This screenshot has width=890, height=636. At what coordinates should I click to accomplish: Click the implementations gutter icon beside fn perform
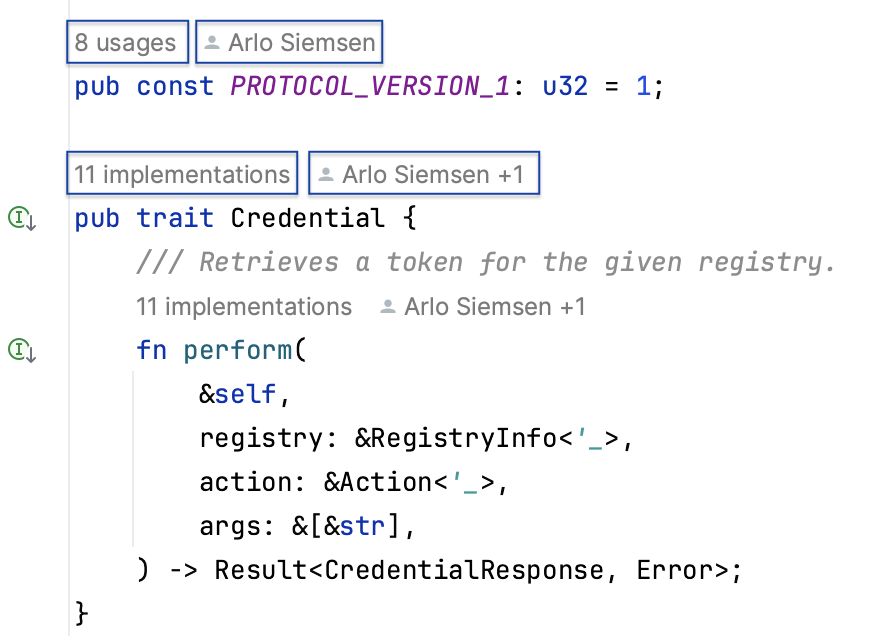tap(18, 351)
